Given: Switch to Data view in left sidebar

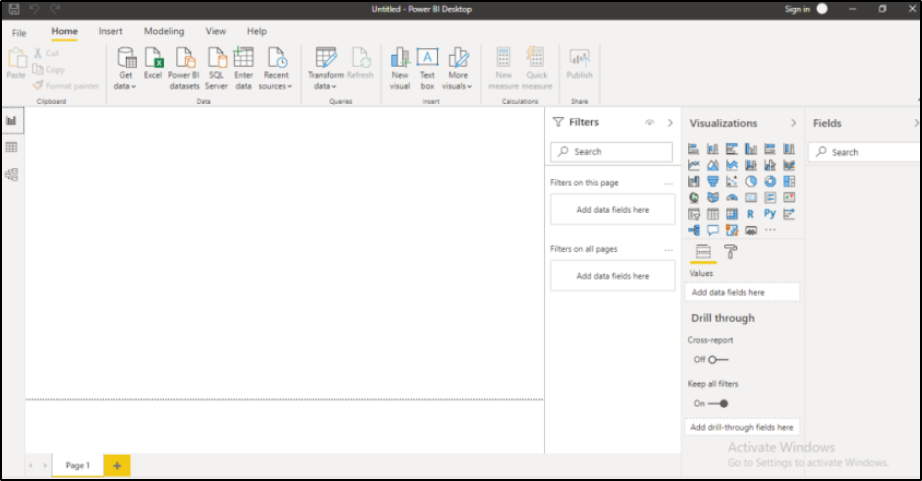Looking at the screenshot, I should pyautogui.click(x=12, y=148).
